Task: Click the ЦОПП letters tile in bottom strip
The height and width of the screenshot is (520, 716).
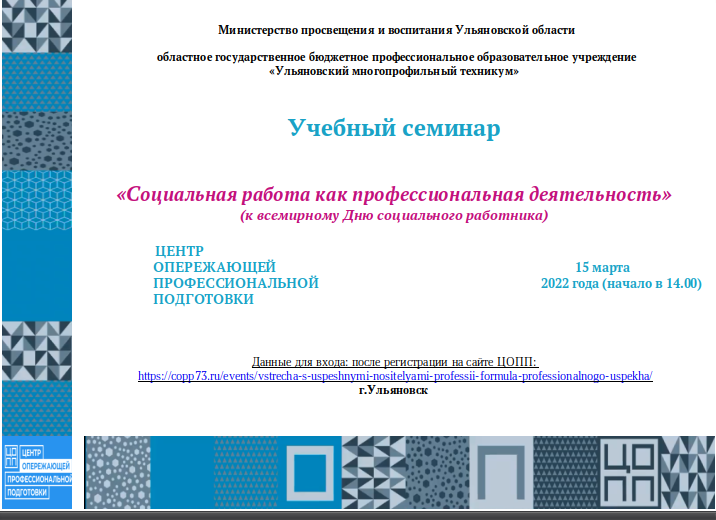Action: tap(627, 472)
